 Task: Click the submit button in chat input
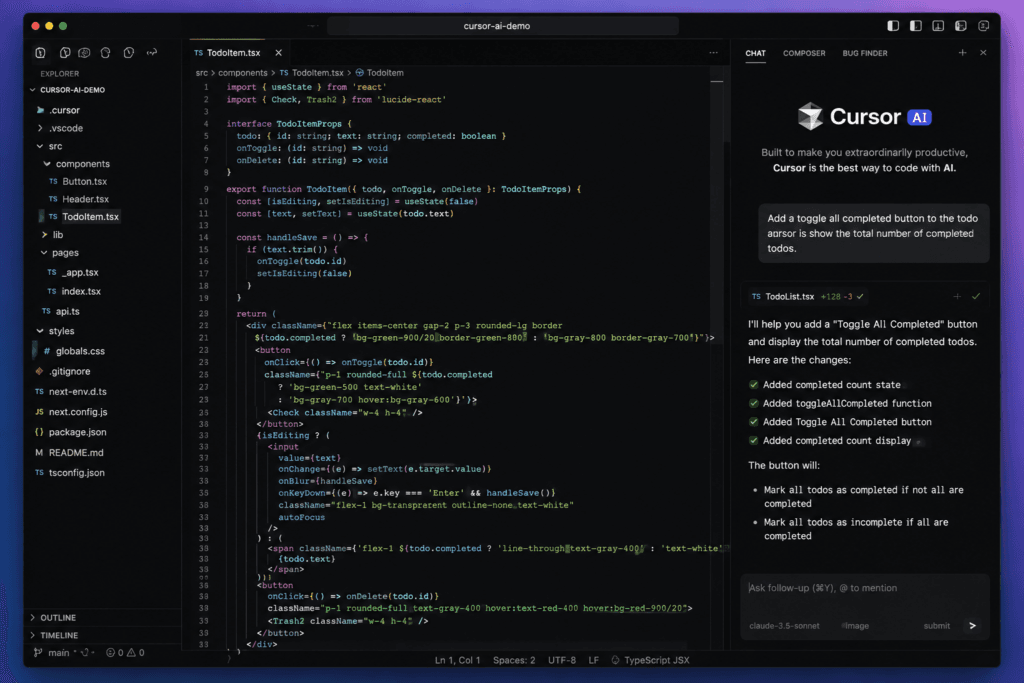coord(936,626)
